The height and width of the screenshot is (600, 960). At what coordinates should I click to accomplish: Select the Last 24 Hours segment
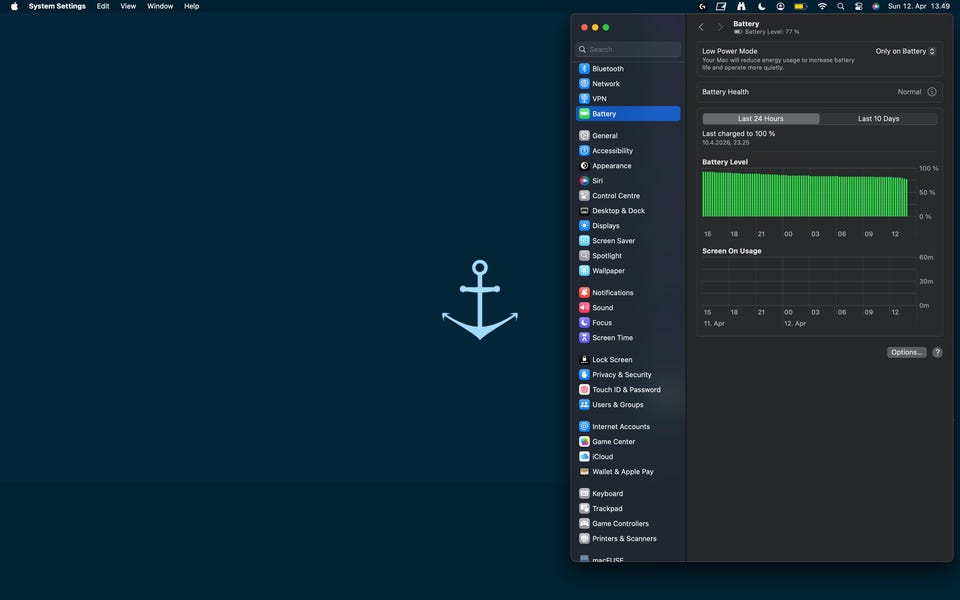761,119
